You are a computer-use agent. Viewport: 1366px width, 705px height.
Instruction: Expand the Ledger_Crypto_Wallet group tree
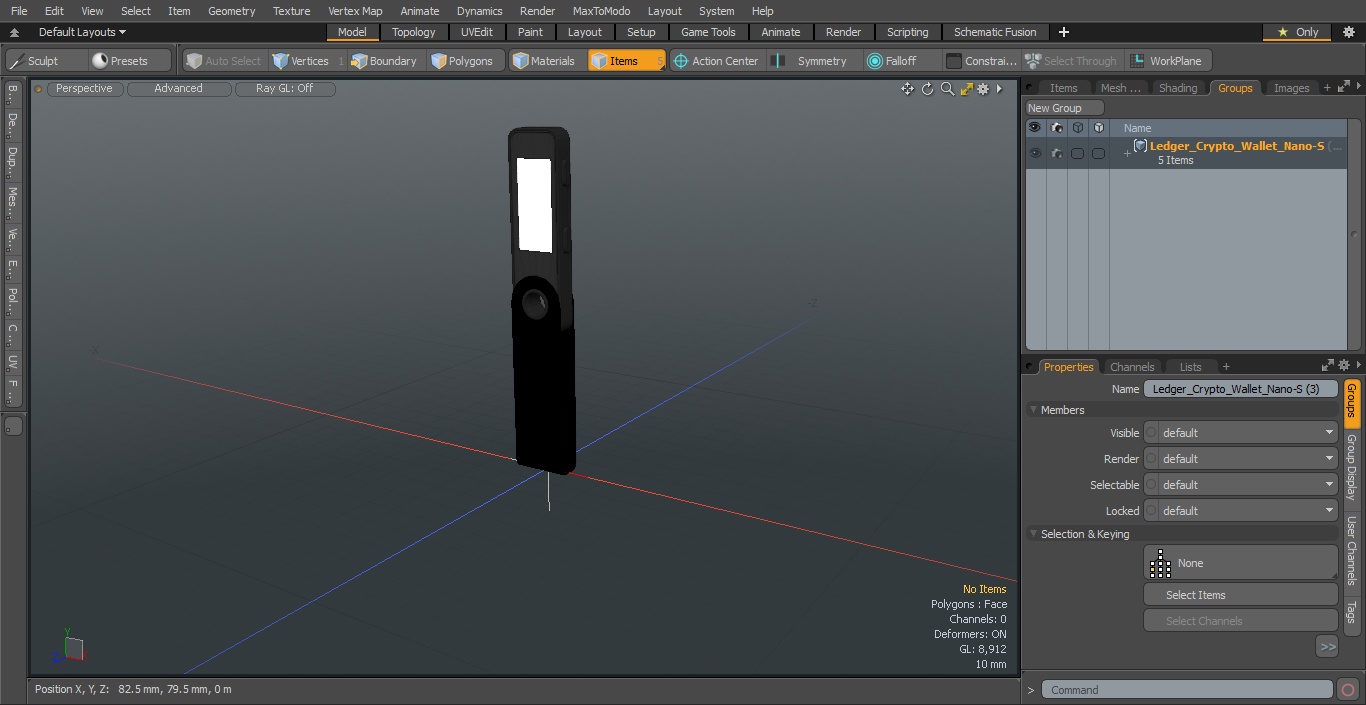(x=1127, y=153)
